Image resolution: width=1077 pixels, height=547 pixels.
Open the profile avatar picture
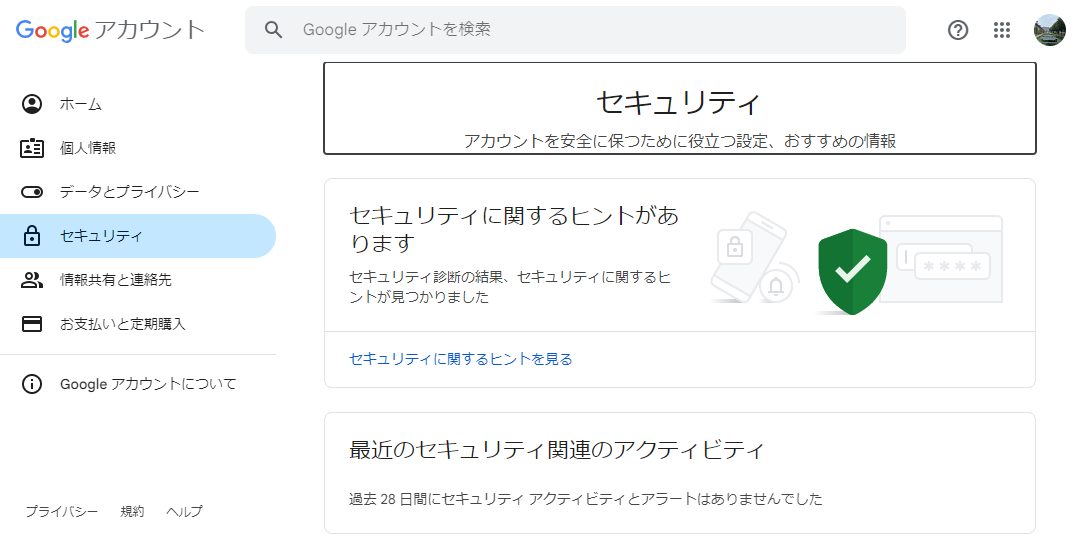coord(1050,30)
